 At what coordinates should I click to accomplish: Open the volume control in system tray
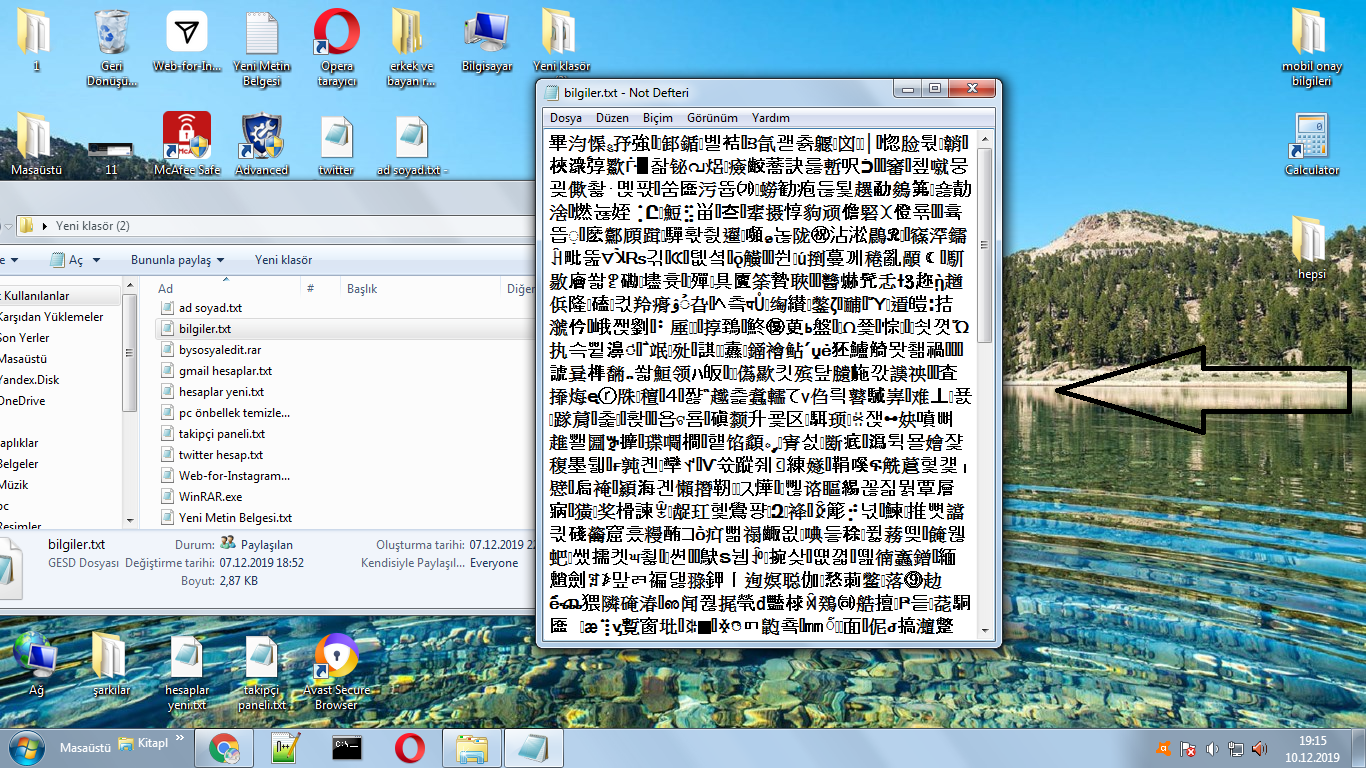pos(1213,748)
